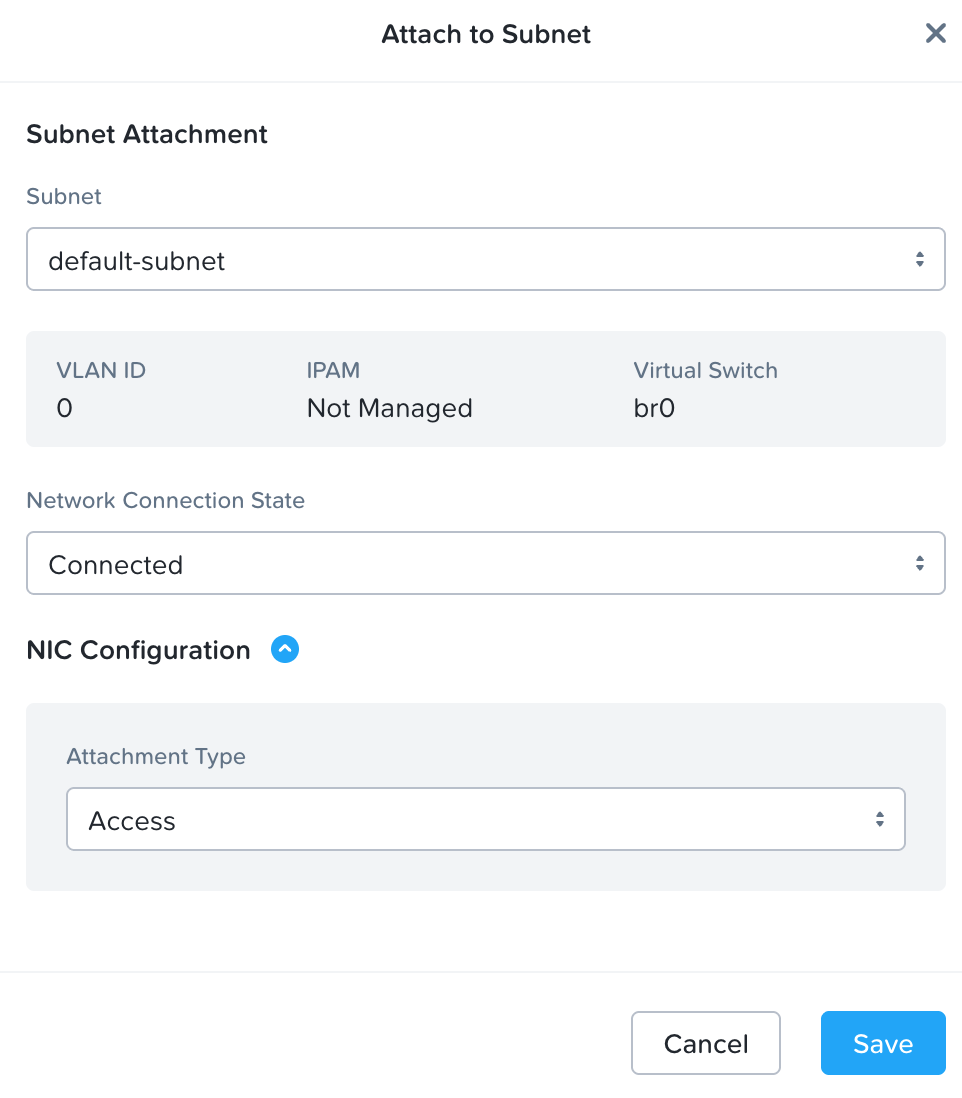This screenshot has width=962, height=1098.
Task: Click the VLAN ID value 0
Action: [64, 408]
